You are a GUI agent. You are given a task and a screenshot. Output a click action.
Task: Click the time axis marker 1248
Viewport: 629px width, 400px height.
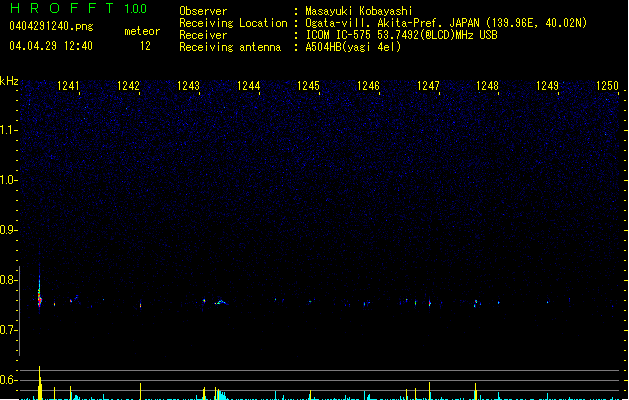tap(487, 86)
